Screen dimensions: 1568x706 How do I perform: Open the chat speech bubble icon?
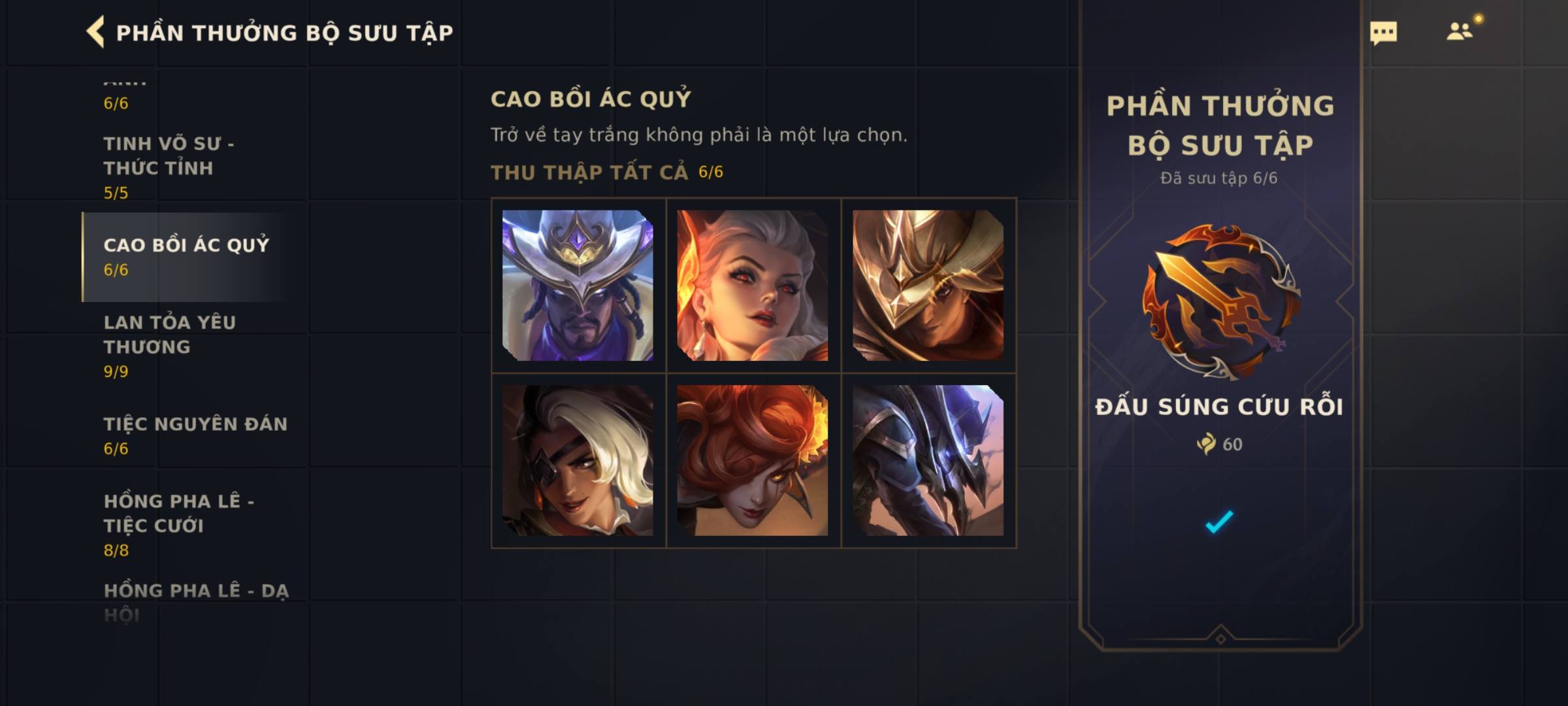click(x=1383, y=33)
